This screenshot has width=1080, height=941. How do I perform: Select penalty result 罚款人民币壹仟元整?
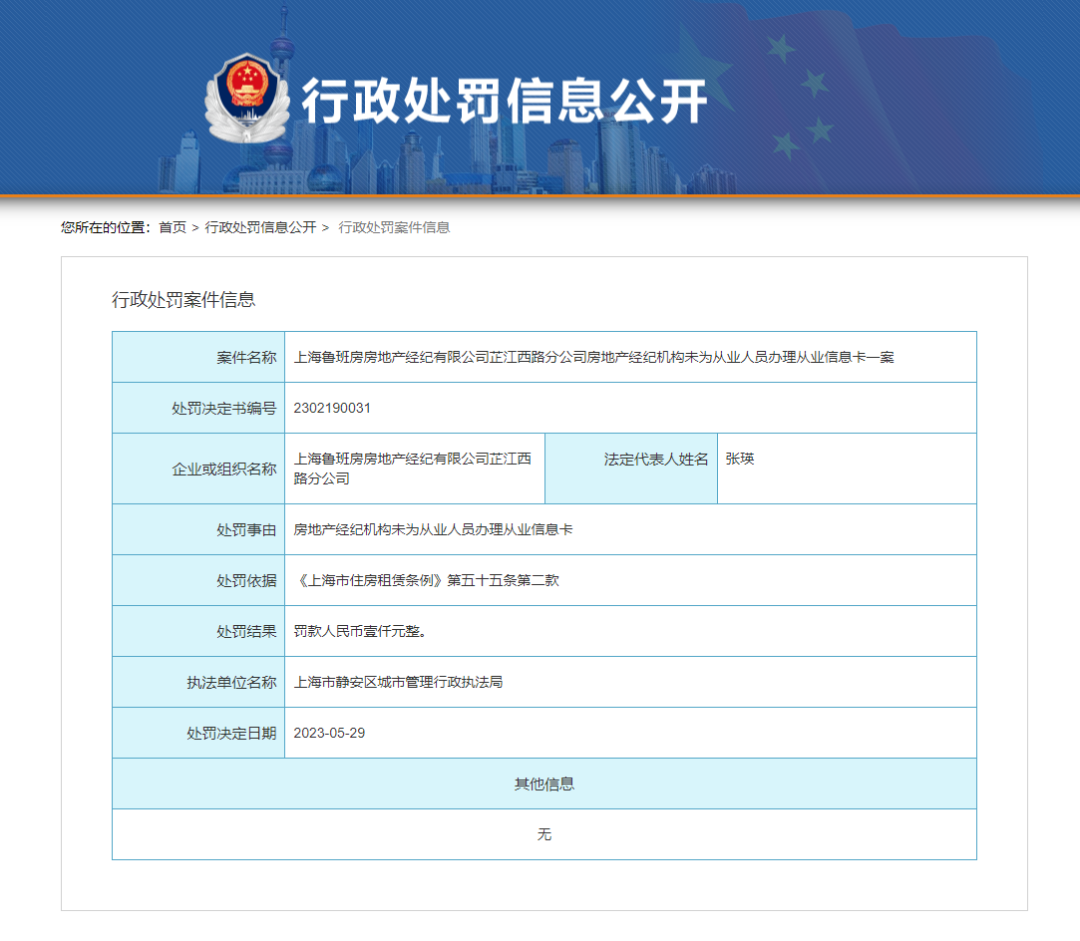point(360,631)
